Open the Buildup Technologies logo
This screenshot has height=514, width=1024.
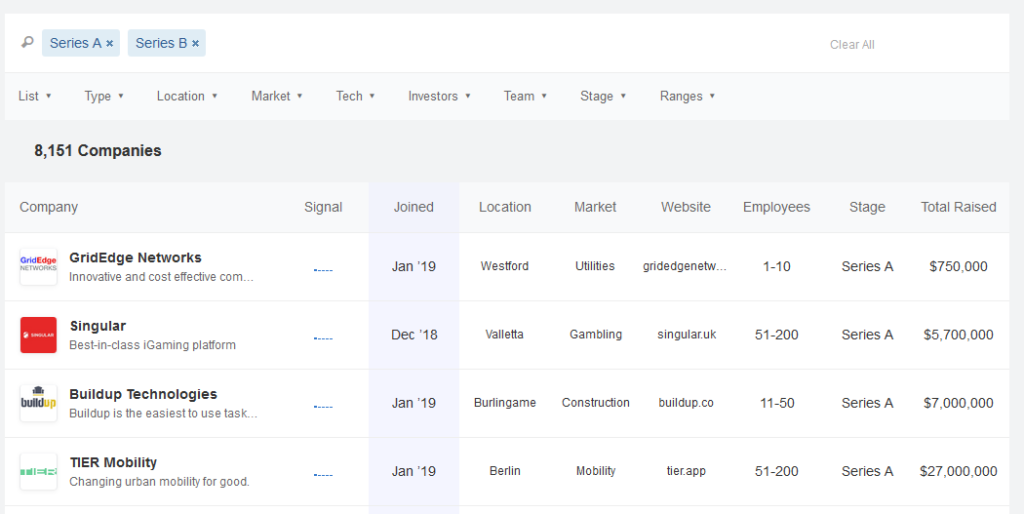[39, 403]
